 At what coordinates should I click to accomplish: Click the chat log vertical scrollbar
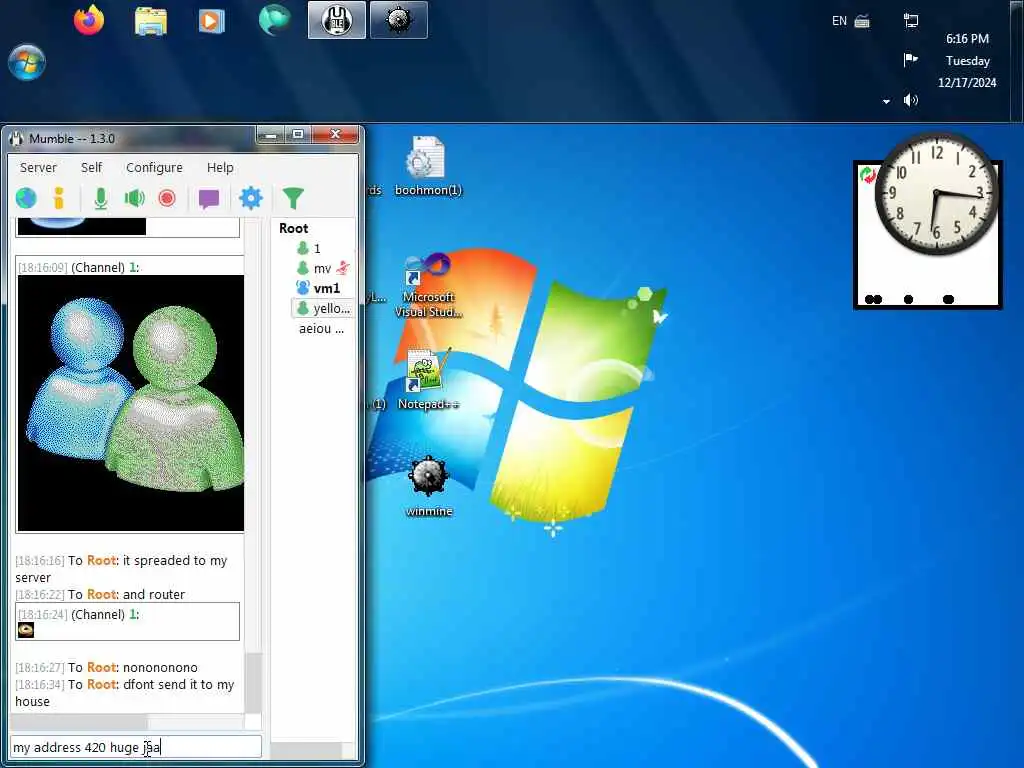[x=253, y=681]
